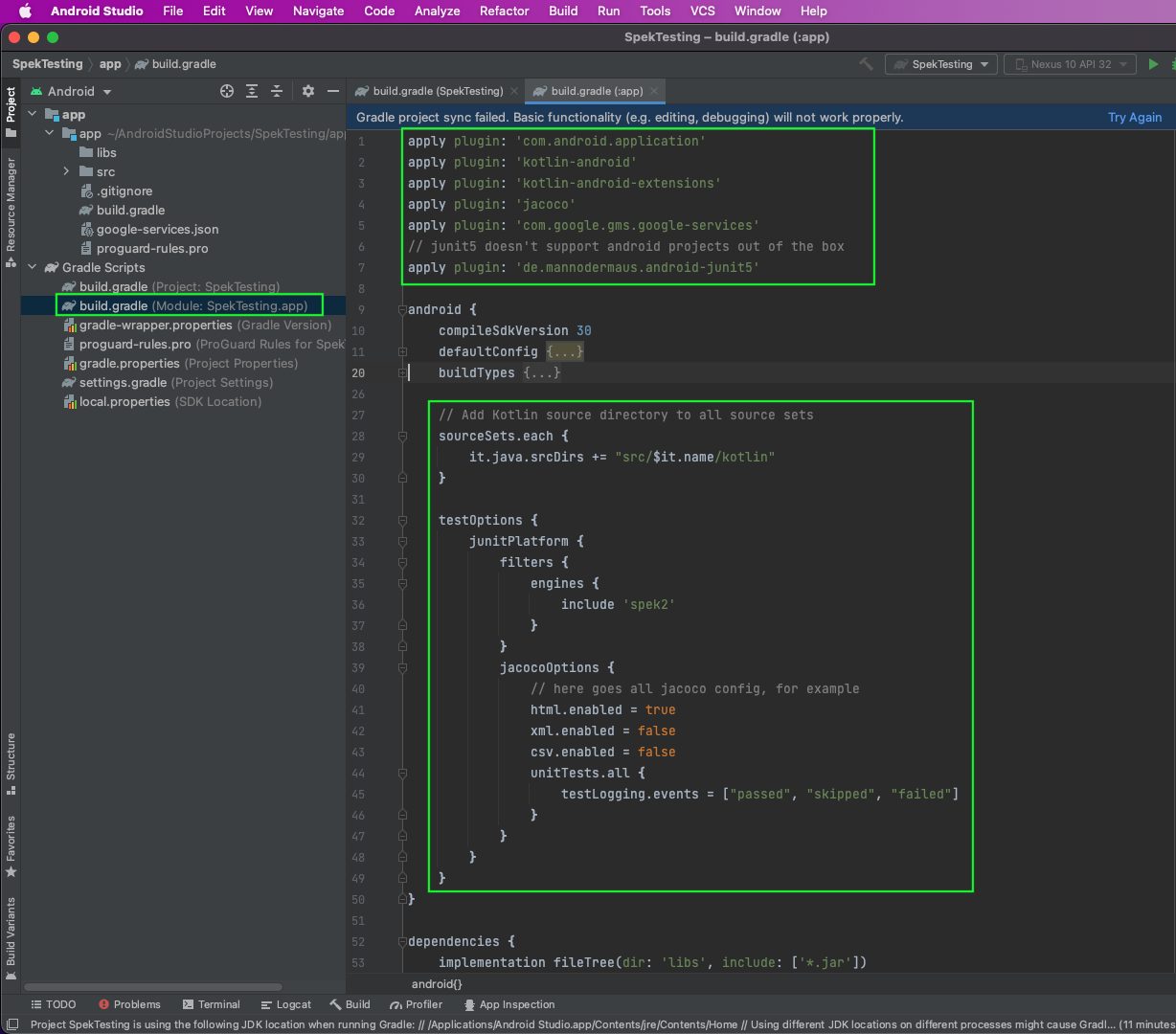Click android{} breadcrumb below the editor
Screen dimensions: 1176x1034
(x=437, y=983)
